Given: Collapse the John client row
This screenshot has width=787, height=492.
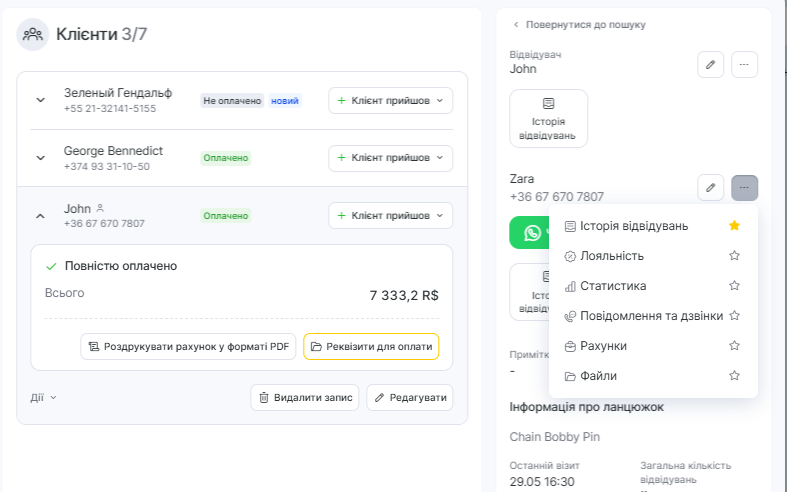Looking at the screenshot, I should point(41,215).
